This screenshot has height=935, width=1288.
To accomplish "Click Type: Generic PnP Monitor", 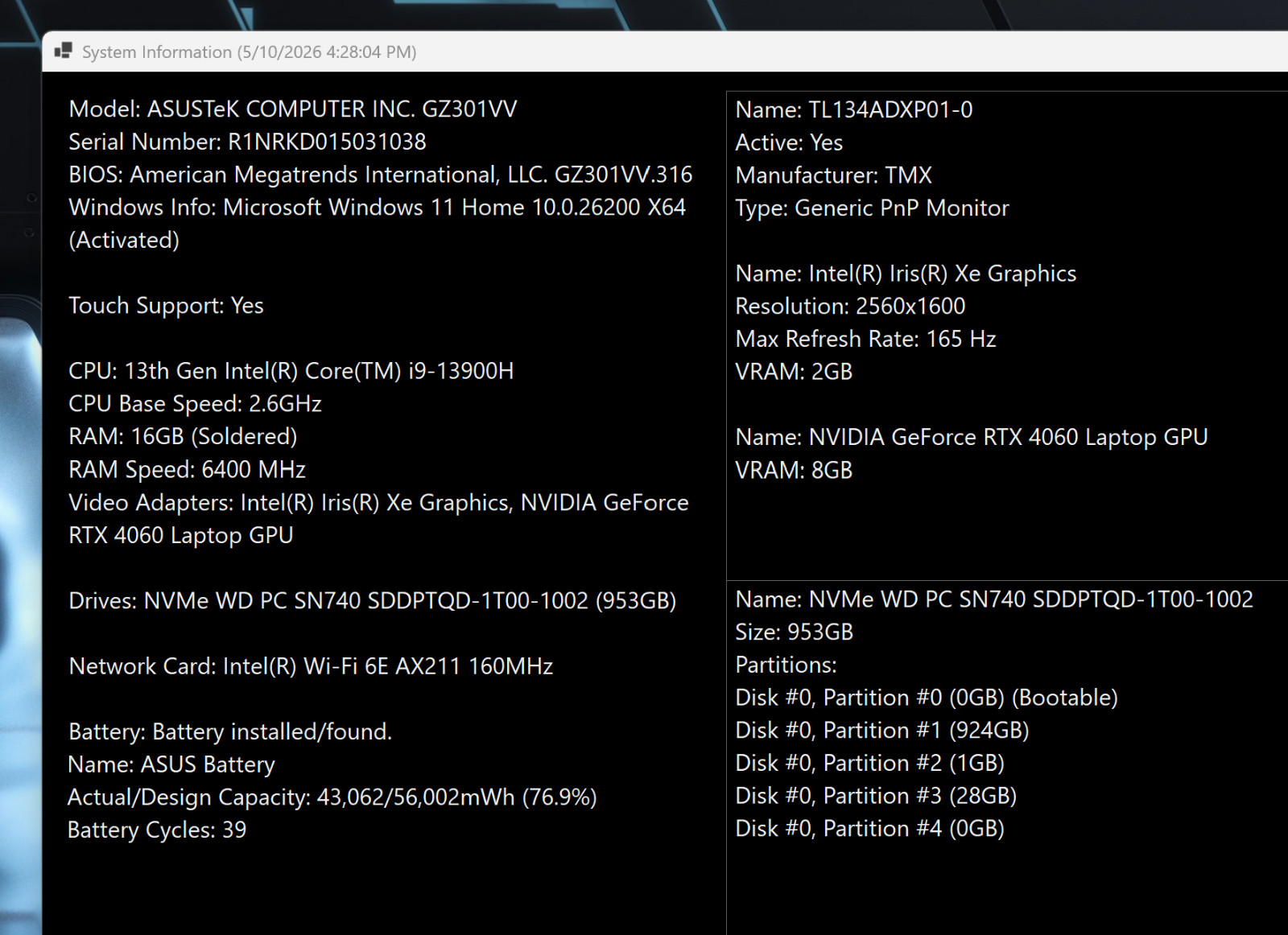I will pos(872,208).
